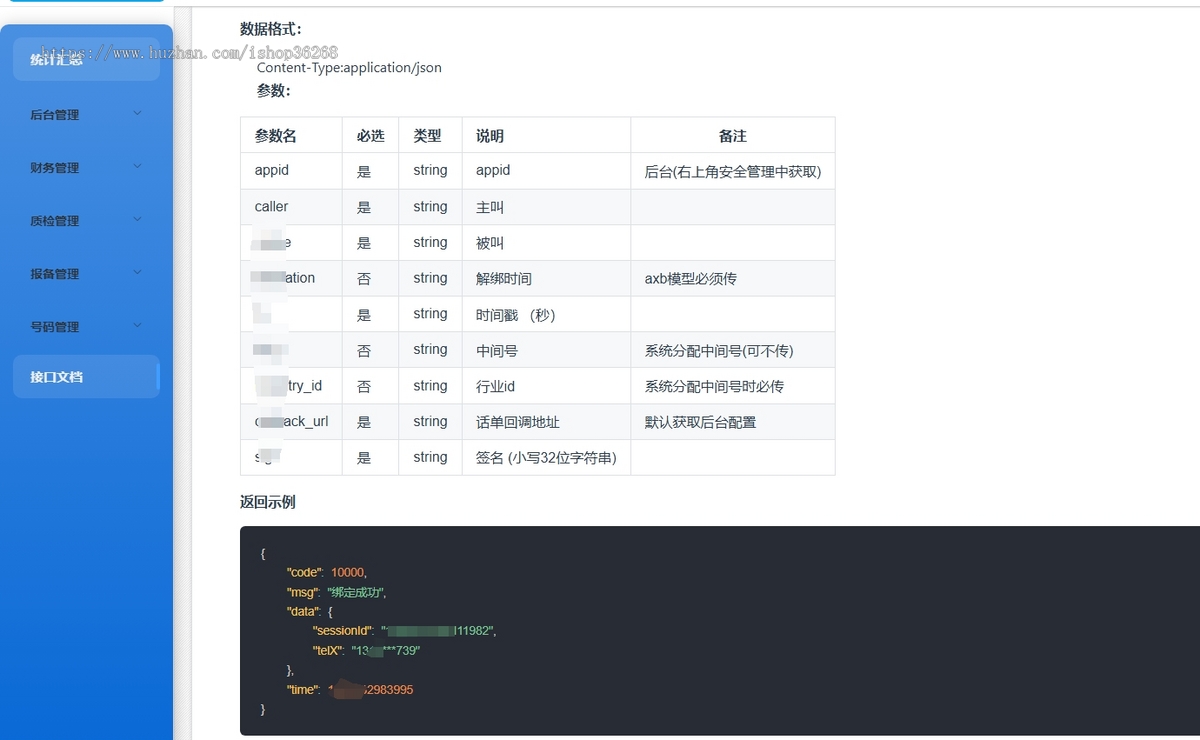Click the 类型 column header

(430, 135)
